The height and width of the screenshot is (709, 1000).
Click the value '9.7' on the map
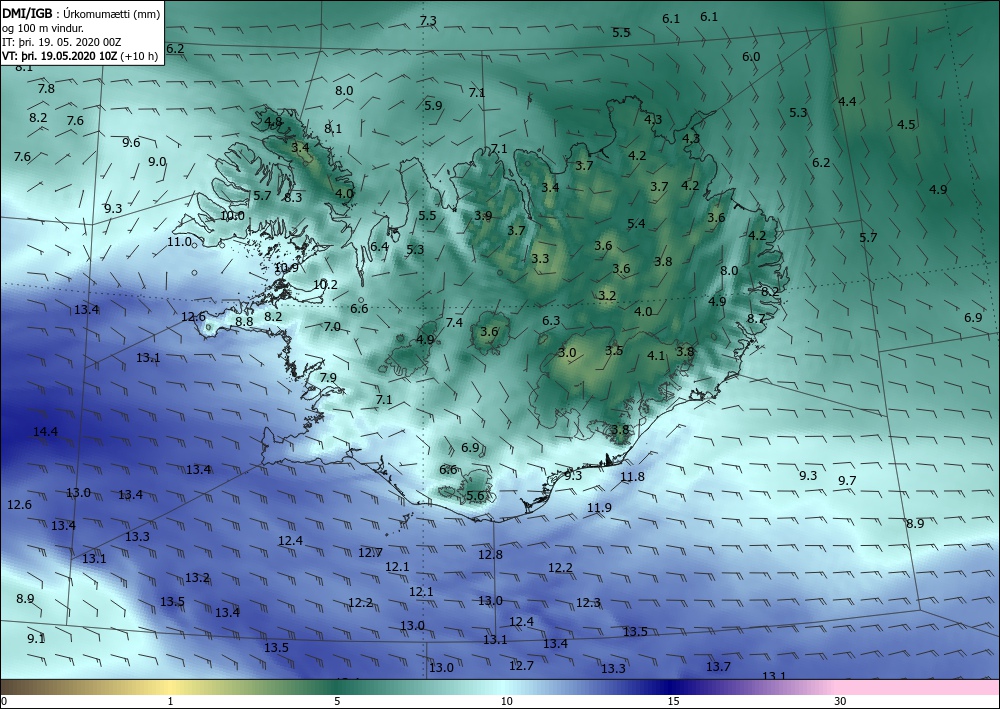(847, 481)
